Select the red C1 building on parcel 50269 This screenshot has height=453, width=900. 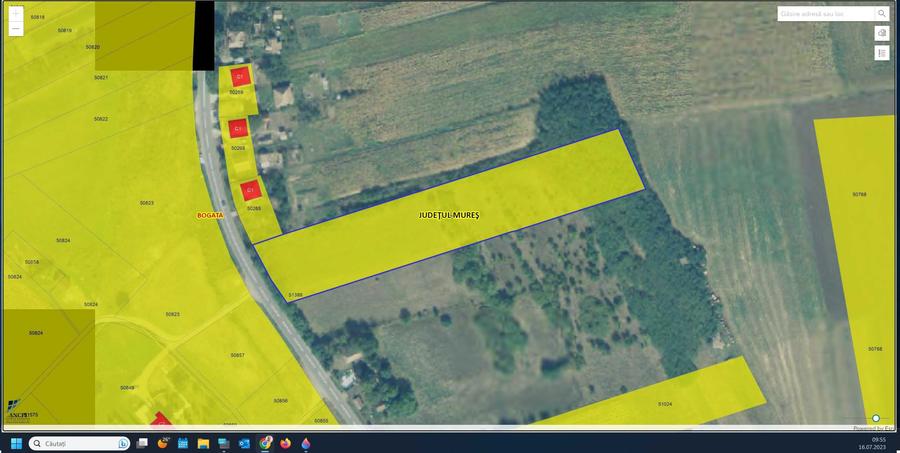click(x=240, y=76)
